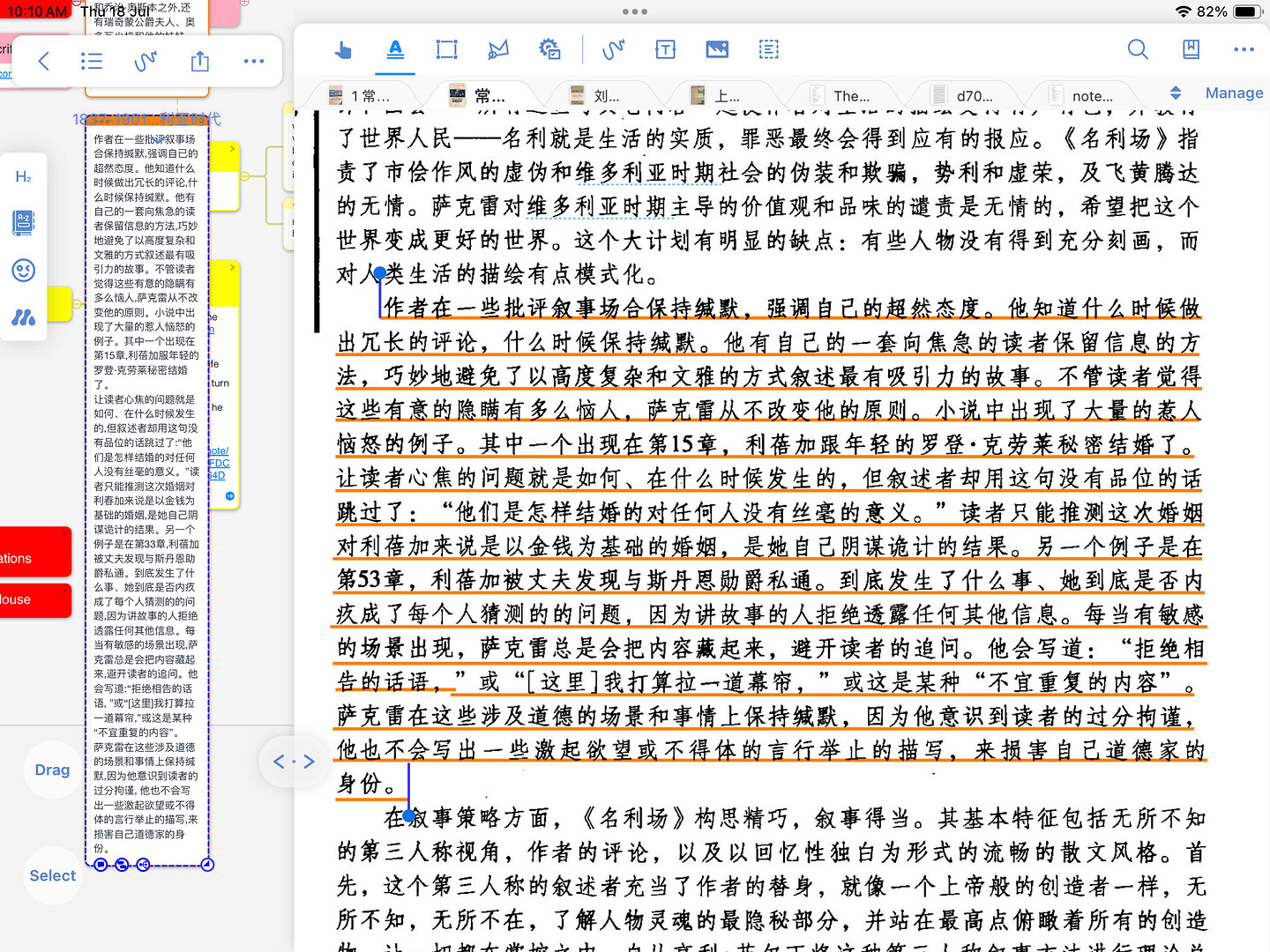Select the text box tool
This screenshot has height=952, width=1270.
[666, 49]
